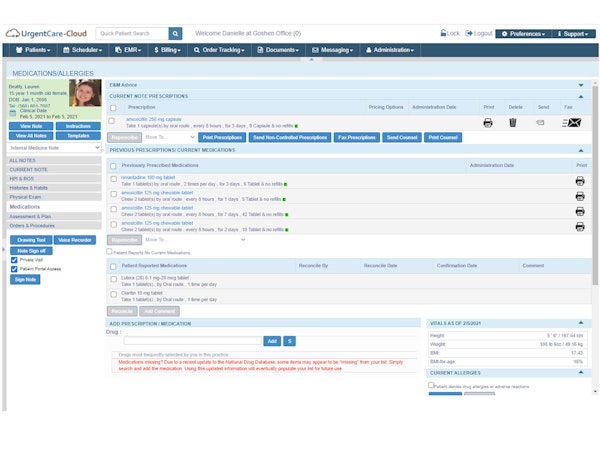Uncheck Patient Portal Access
Screen dimensions: 600x450
click(x=14, y=269)
